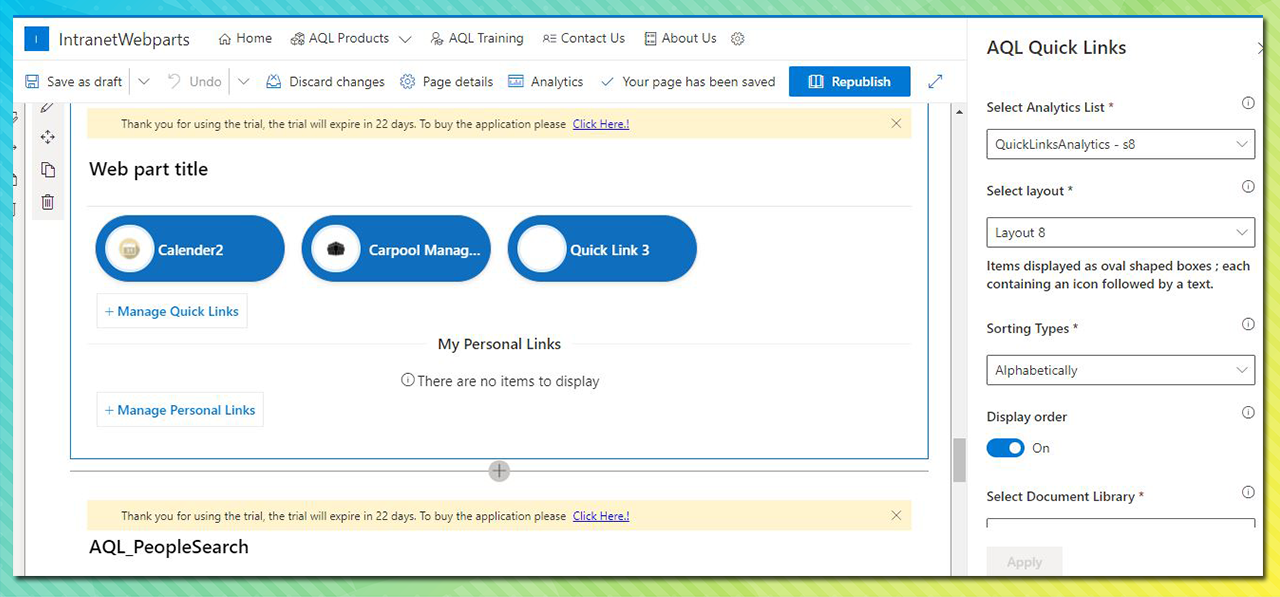Open AQL Products menu item
This screenshot has height=597, width=1280.
(340, 38)
